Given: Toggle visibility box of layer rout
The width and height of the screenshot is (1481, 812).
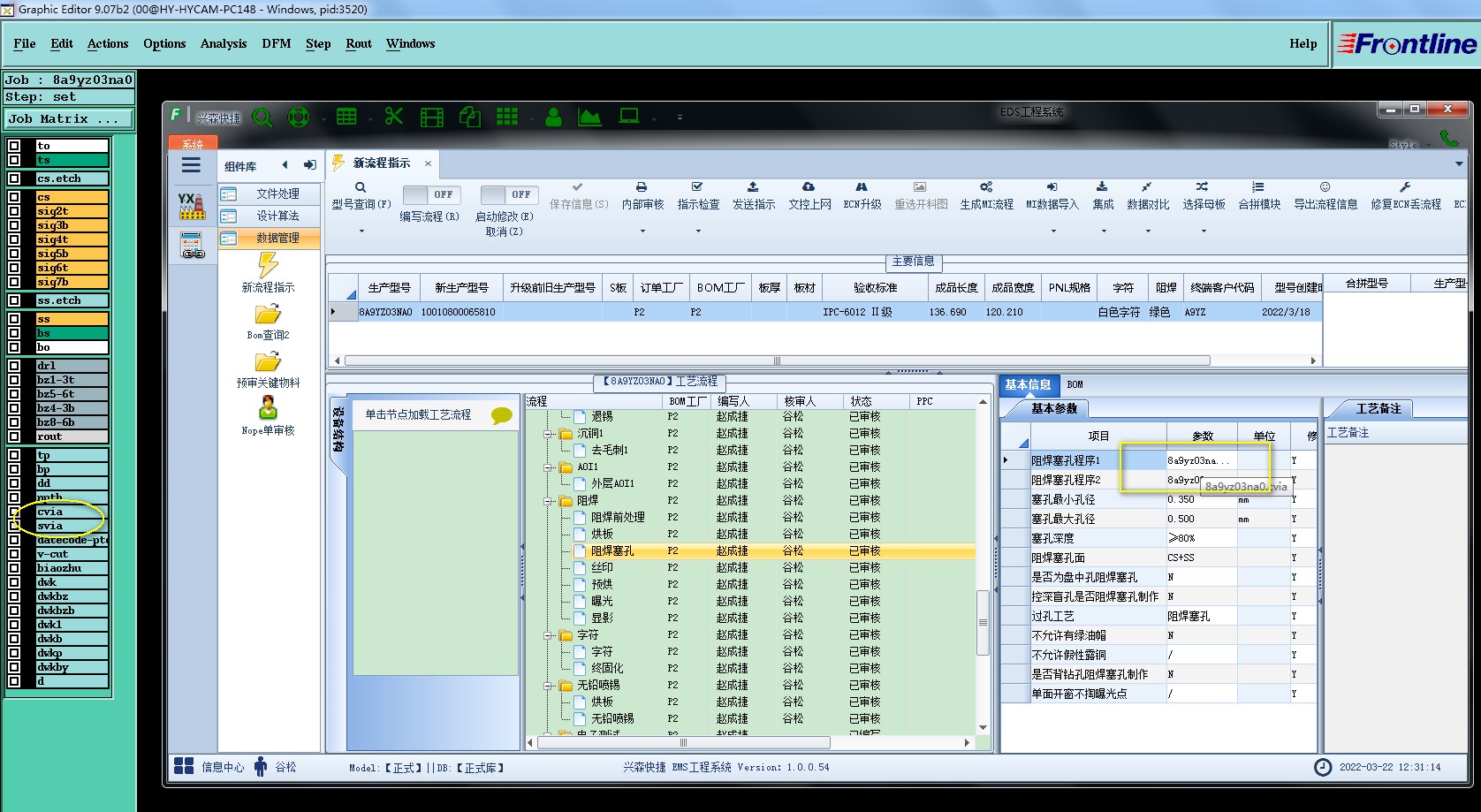Looking at the screenshot, I should 14,436.
